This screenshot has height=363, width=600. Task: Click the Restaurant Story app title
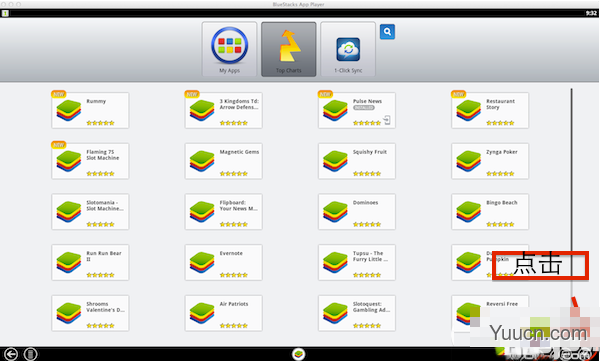coord(500,104)
